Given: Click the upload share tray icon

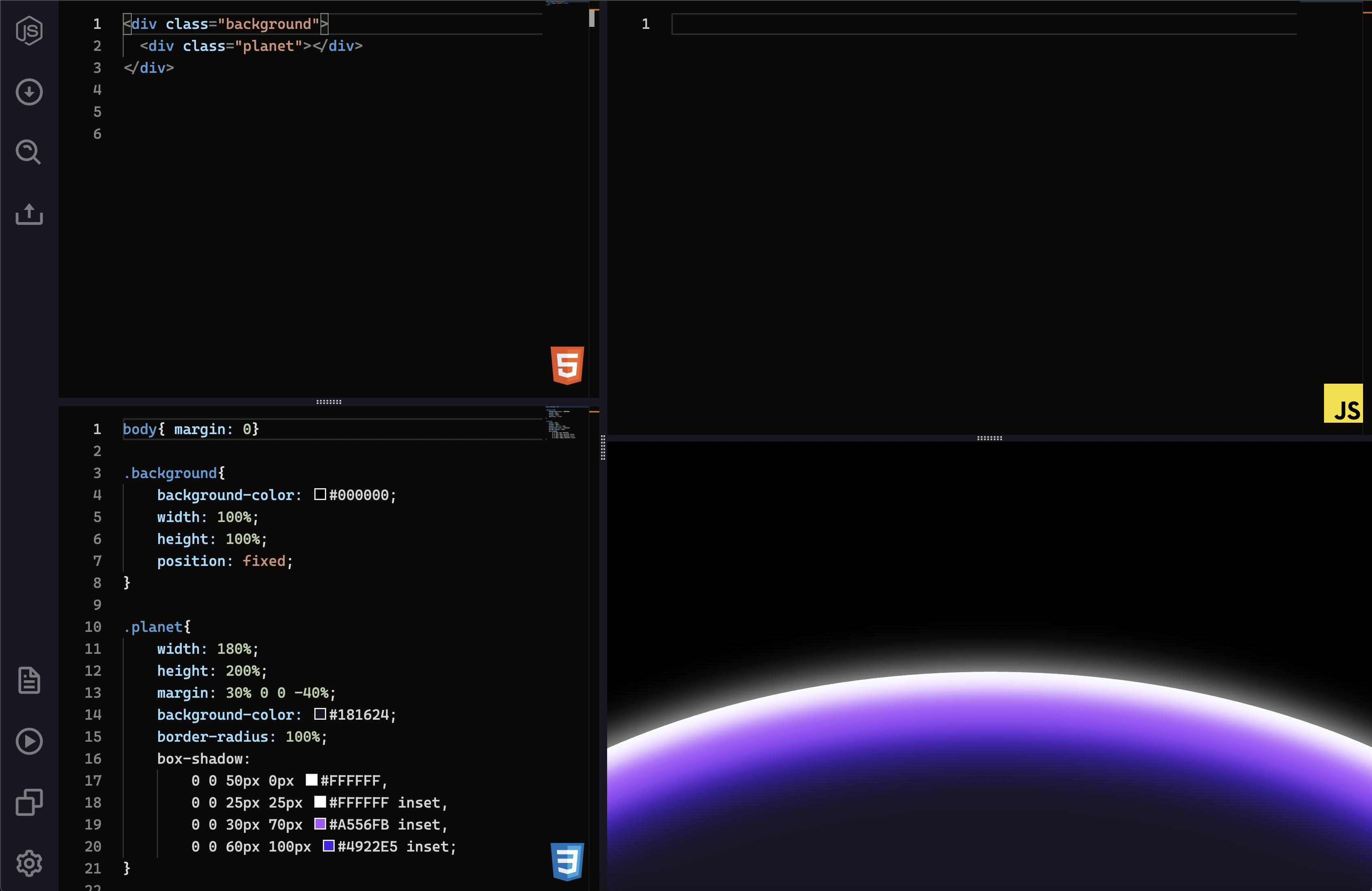Looking at the screenshot, I should click(29, 214).
